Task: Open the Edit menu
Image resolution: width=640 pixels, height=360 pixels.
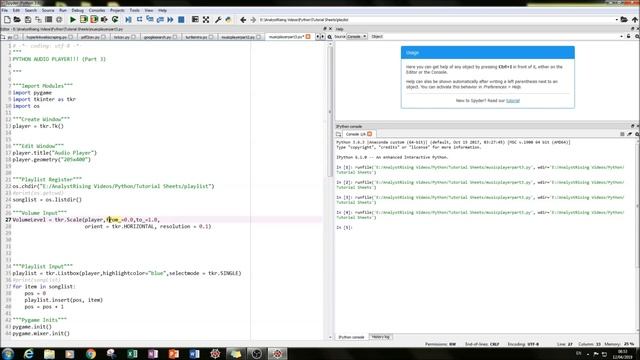Action: pyautogui.click(x=16, y=10)
